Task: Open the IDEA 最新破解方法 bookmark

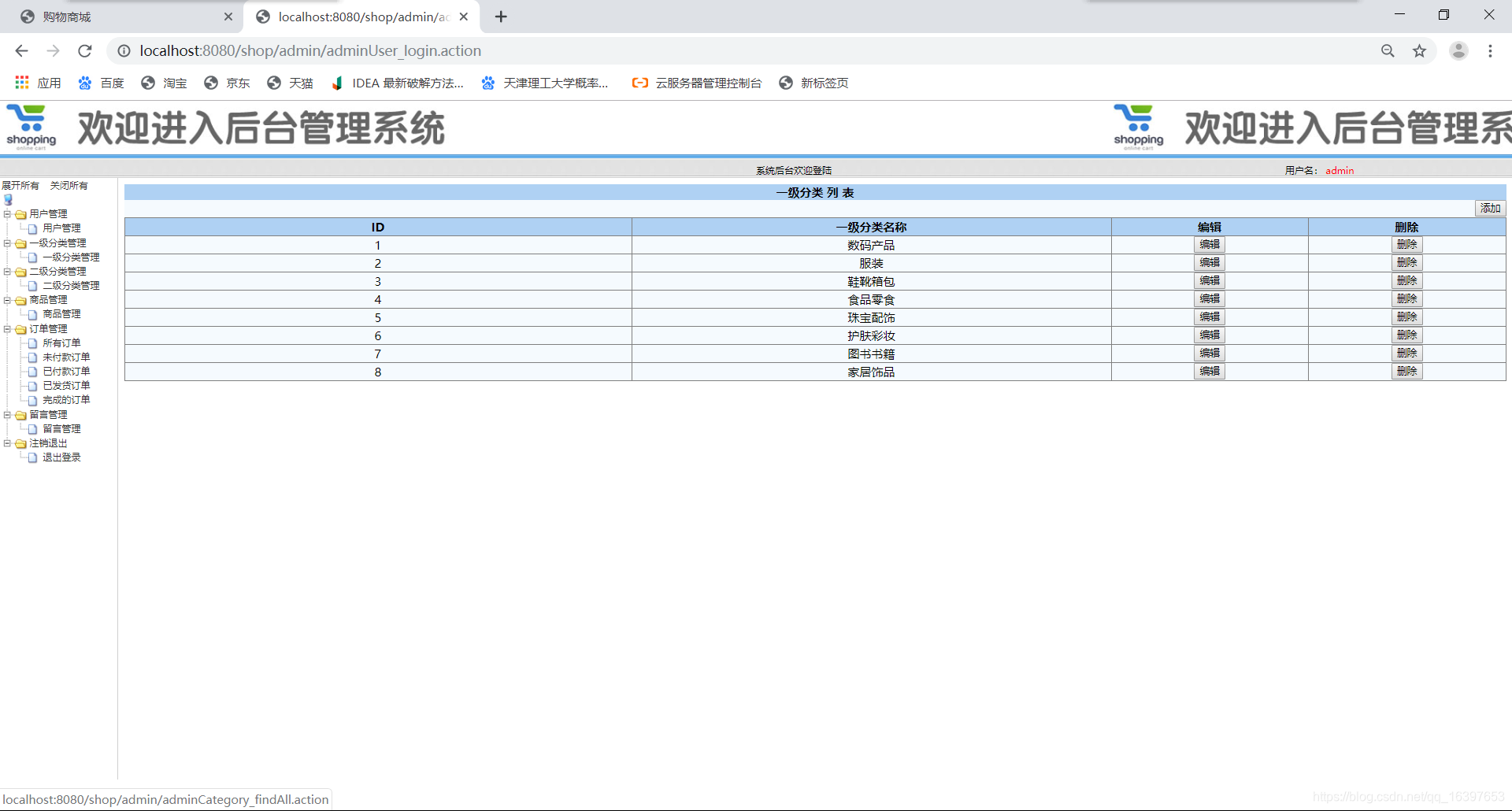Action: [397, 83]
